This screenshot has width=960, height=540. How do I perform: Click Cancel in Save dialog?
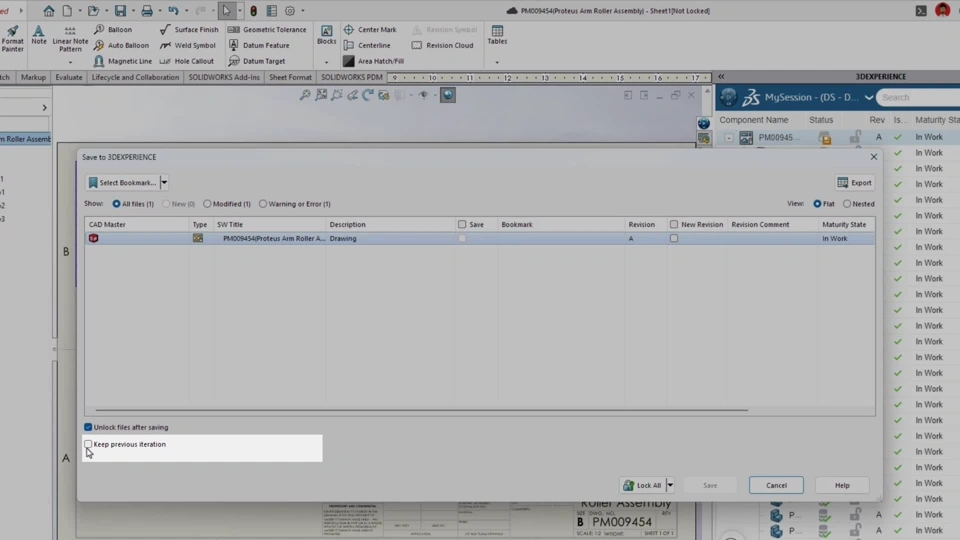click(x=776, y=485)
